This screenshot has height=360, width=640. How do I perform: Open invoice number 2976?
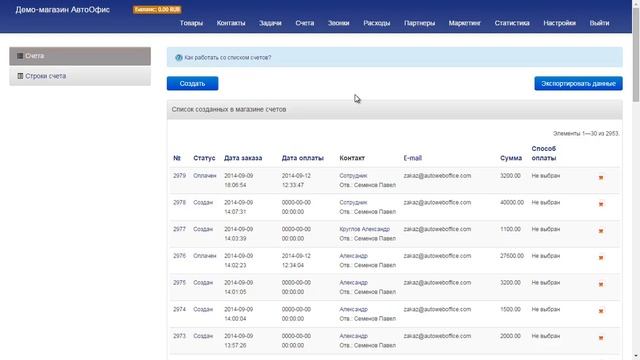pyautogui.click(x=179, y=256)
